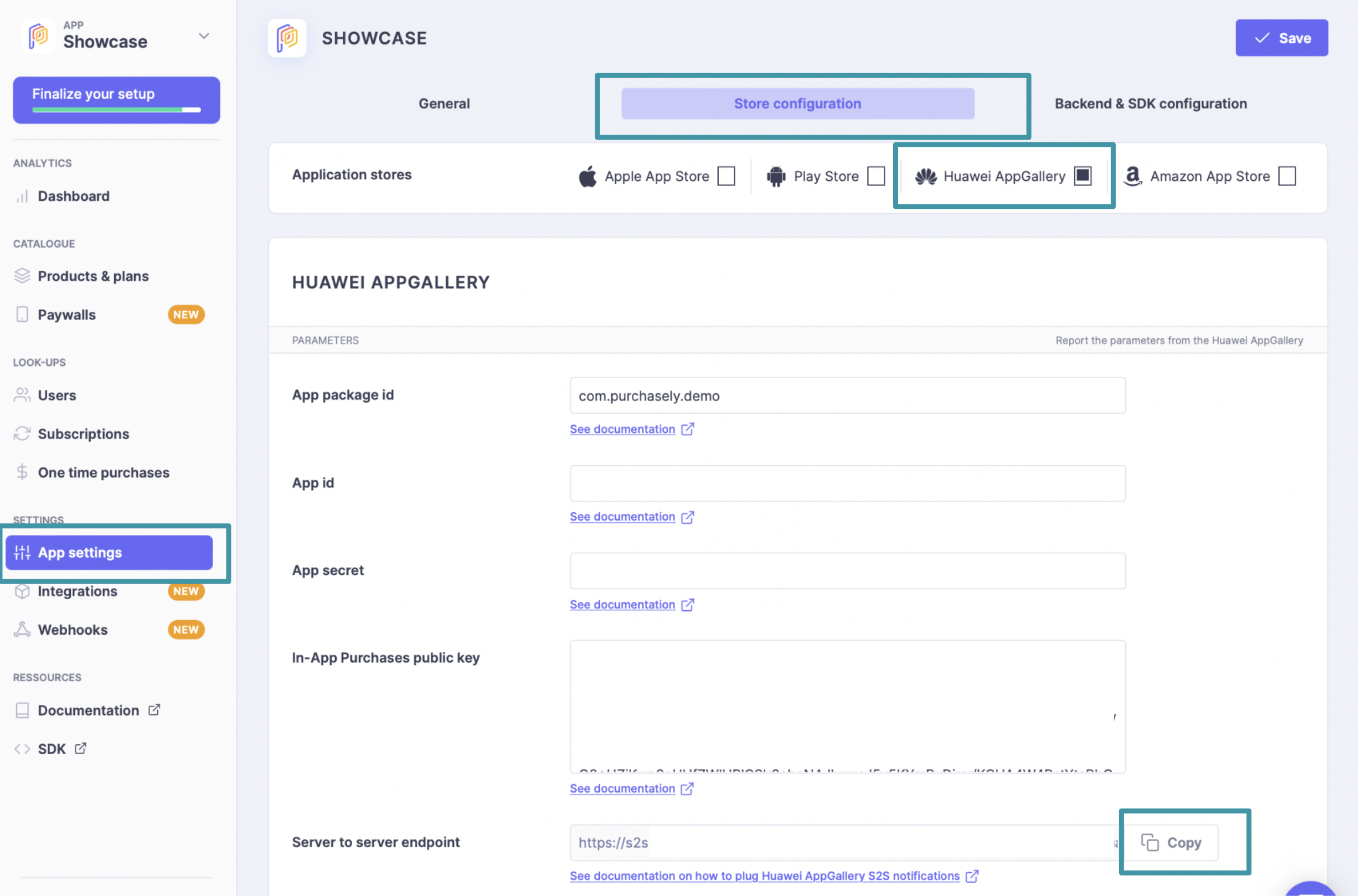Click into the App package id field
The image size is (1360, 896).
pyautogui.click(x=849, y=396)
